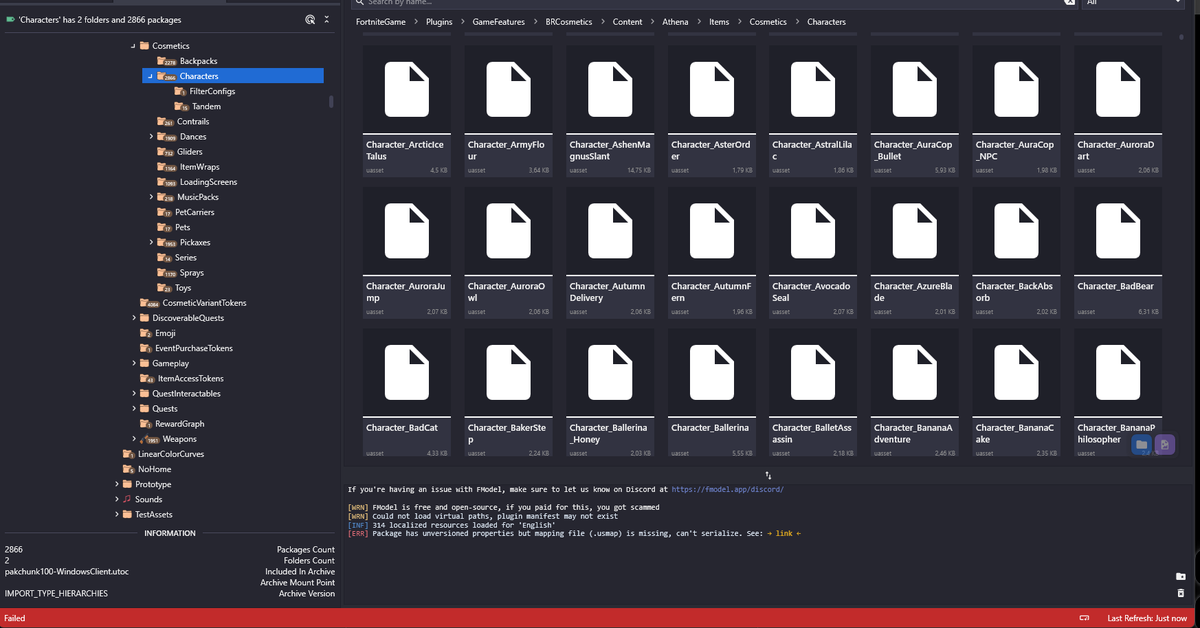Click the search-folder icon in the left header
The width and height of the screenshot is (1200, 628).
310,19
